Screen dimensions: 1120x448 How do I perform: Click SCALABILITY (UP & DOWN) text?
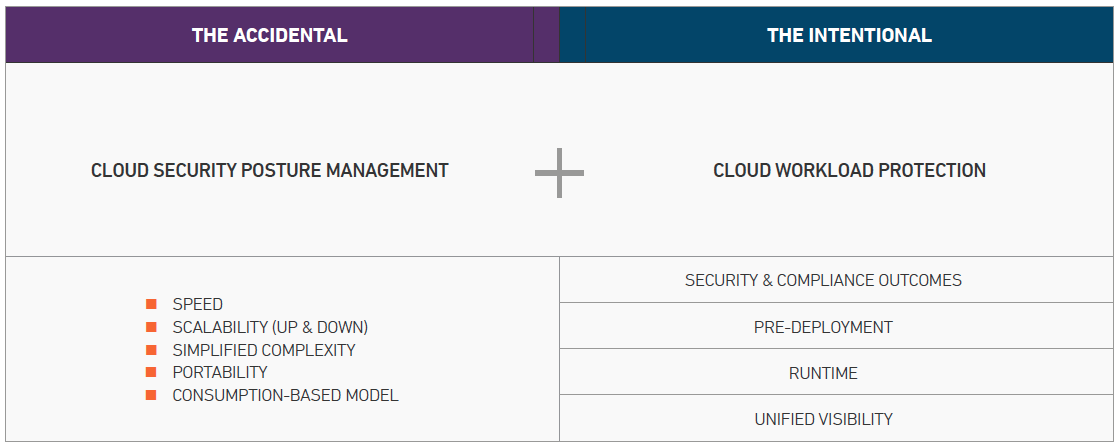pos(270,327)
